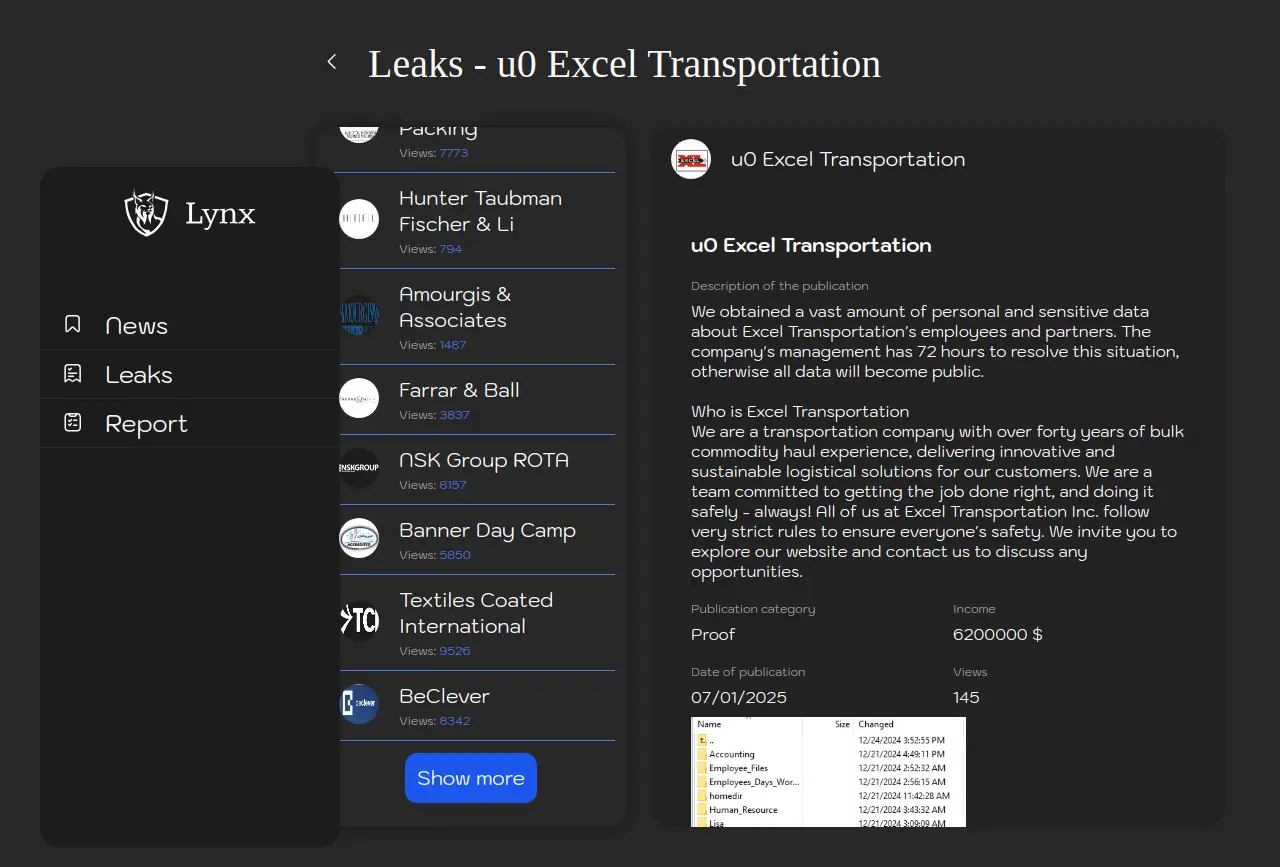
Task: Click the Amourgis & Associates logo
Action: tap(359, 315)
